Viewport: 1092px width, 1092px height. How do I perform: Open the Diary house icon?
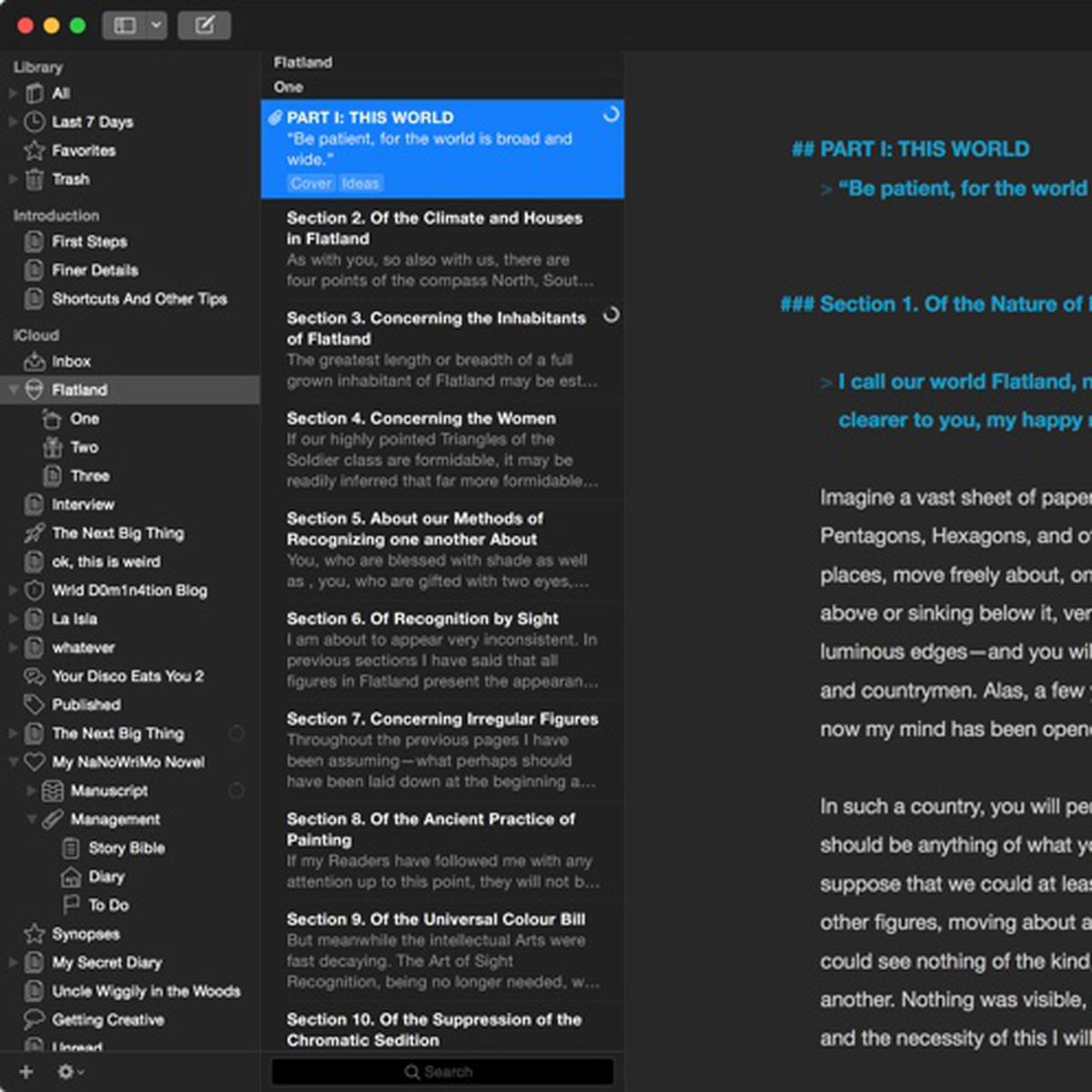tap(70, 876)
